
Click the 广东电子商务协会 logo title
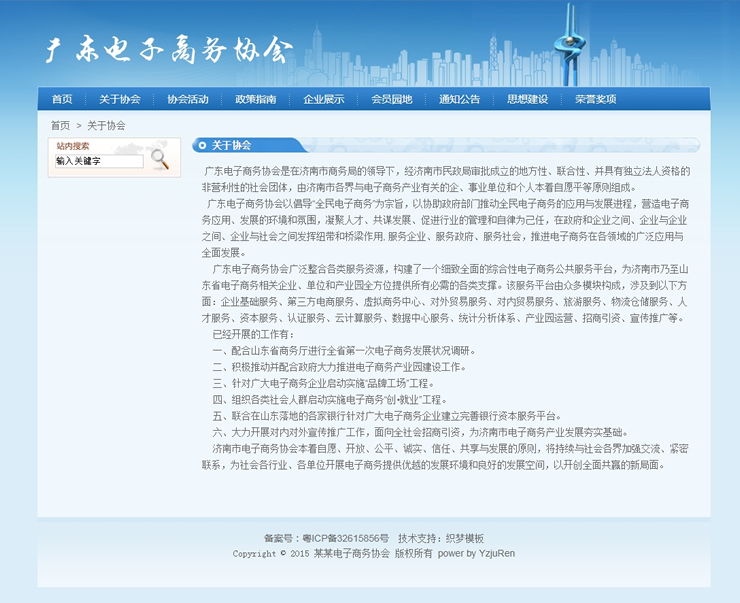click(170, 50)
